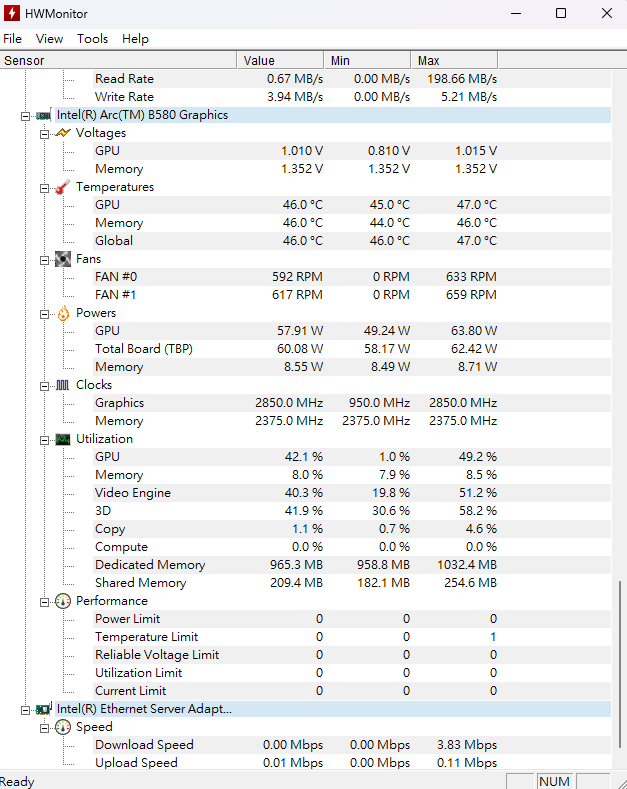Click the Clocks waveform icon
627x789 pixels.
[x=63, y=385]
